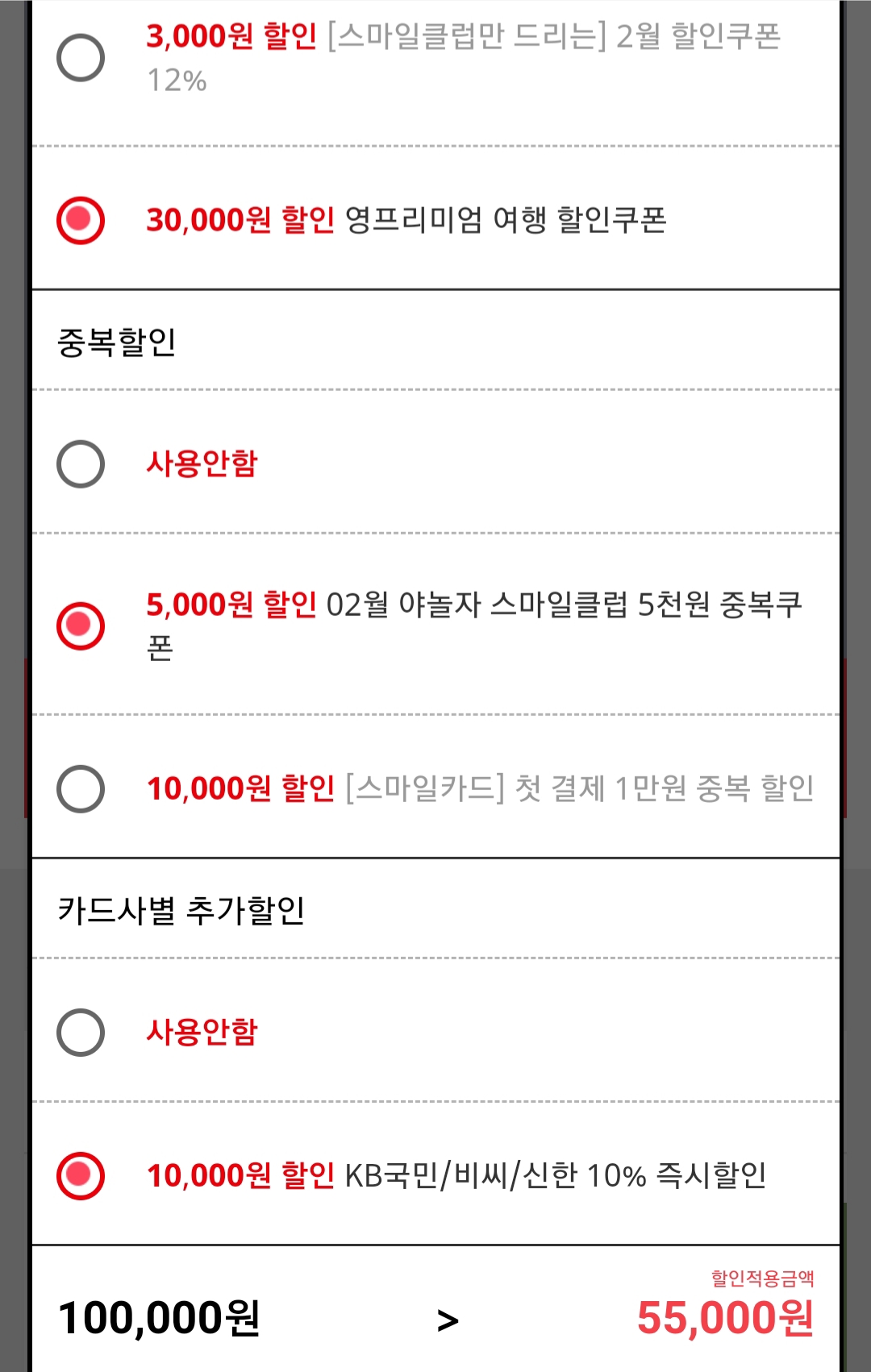Tap the 사용안함 text in 중복할인 section
The height and width of the screenshot is (1372, 871).
(202, 464)
